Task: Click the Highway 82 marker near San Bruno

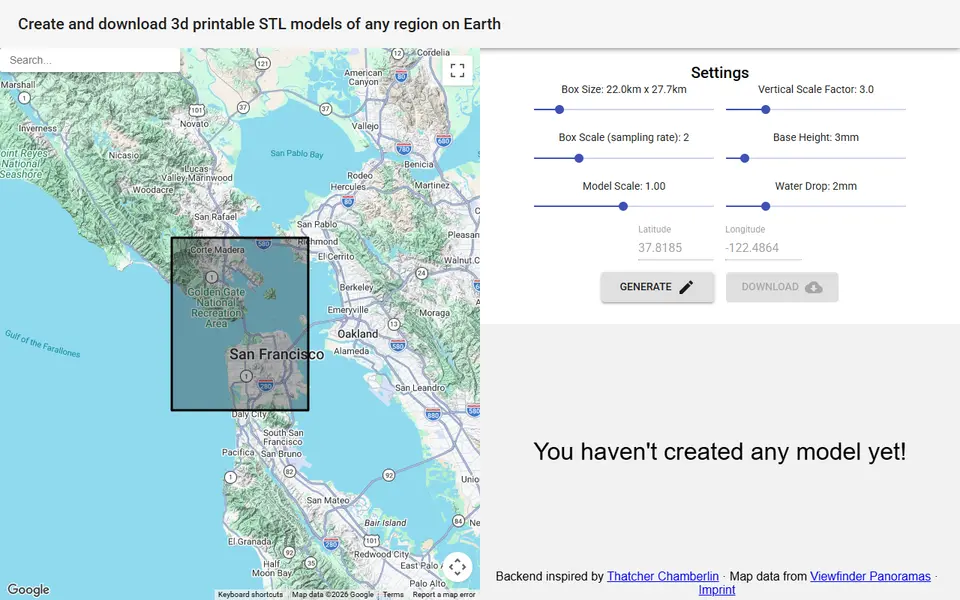Action: click(x=290, y=471)
